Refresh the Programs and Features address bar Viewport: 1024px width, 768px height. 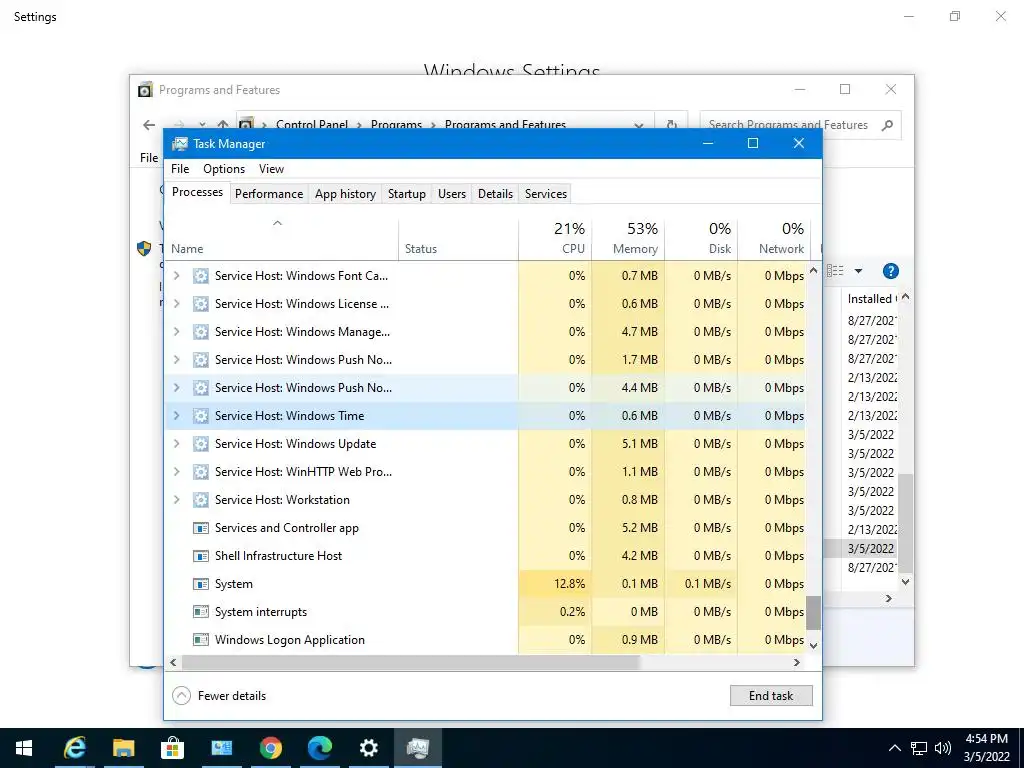(671, 125)
